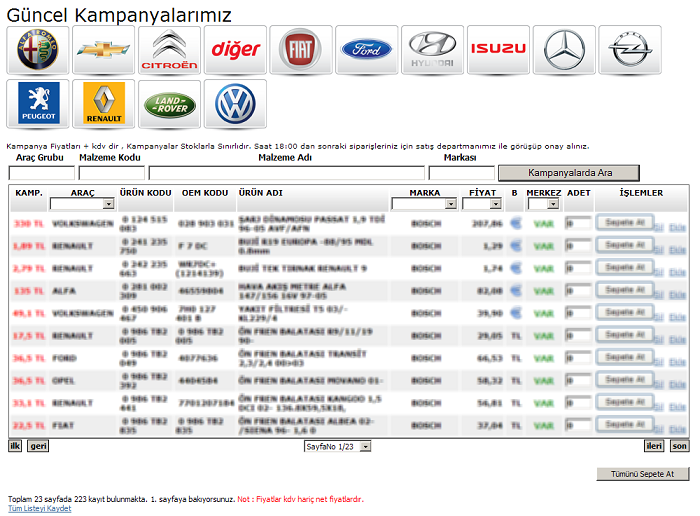
Task: Select the Chevrolet brand logo
Action: point(103,50)
